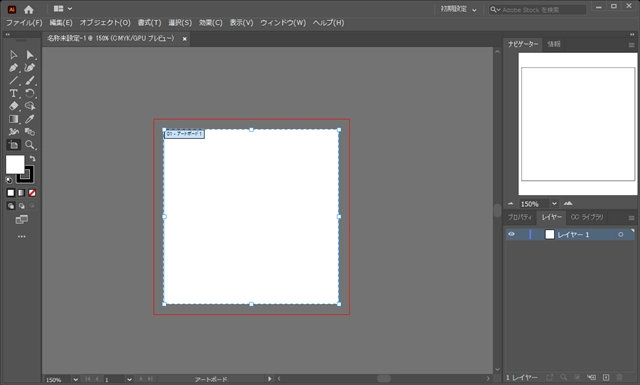Select the Paintbrush tool

point(29,80)
